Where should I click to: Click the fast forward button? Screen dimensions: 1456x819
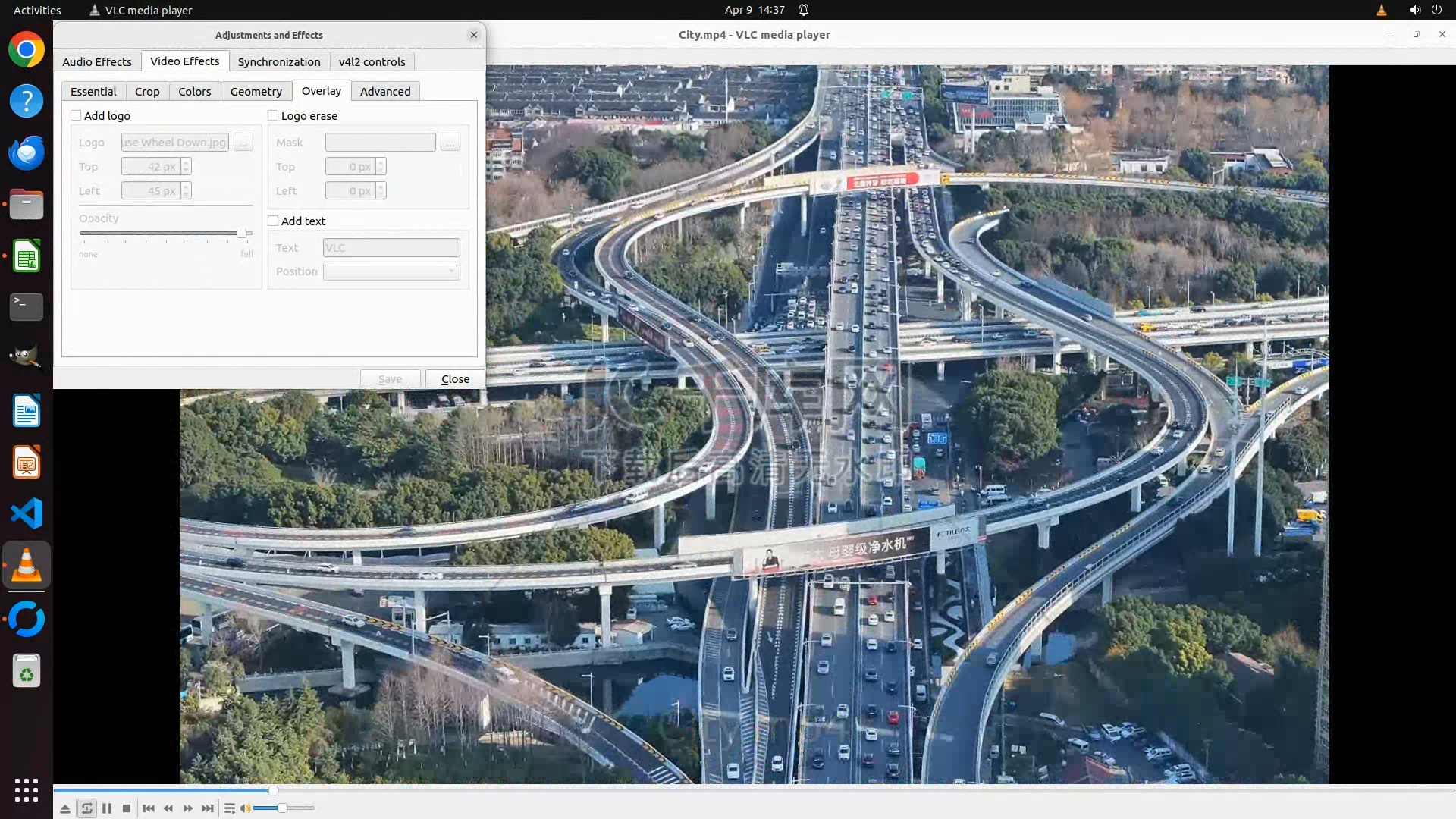point(188,808)
